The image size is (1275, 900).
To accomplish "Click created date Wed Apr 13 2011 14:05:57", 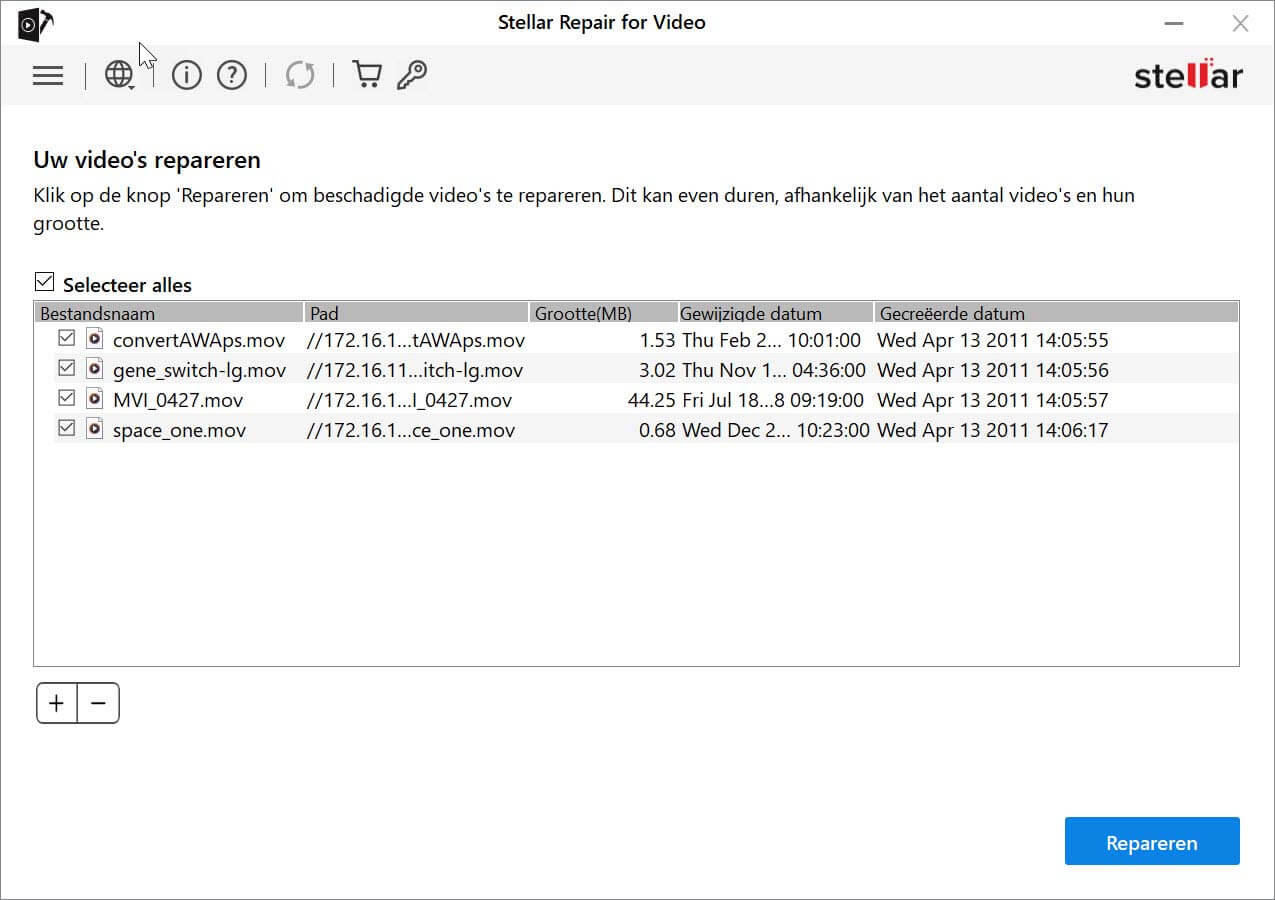I will (x=993, y=400).
